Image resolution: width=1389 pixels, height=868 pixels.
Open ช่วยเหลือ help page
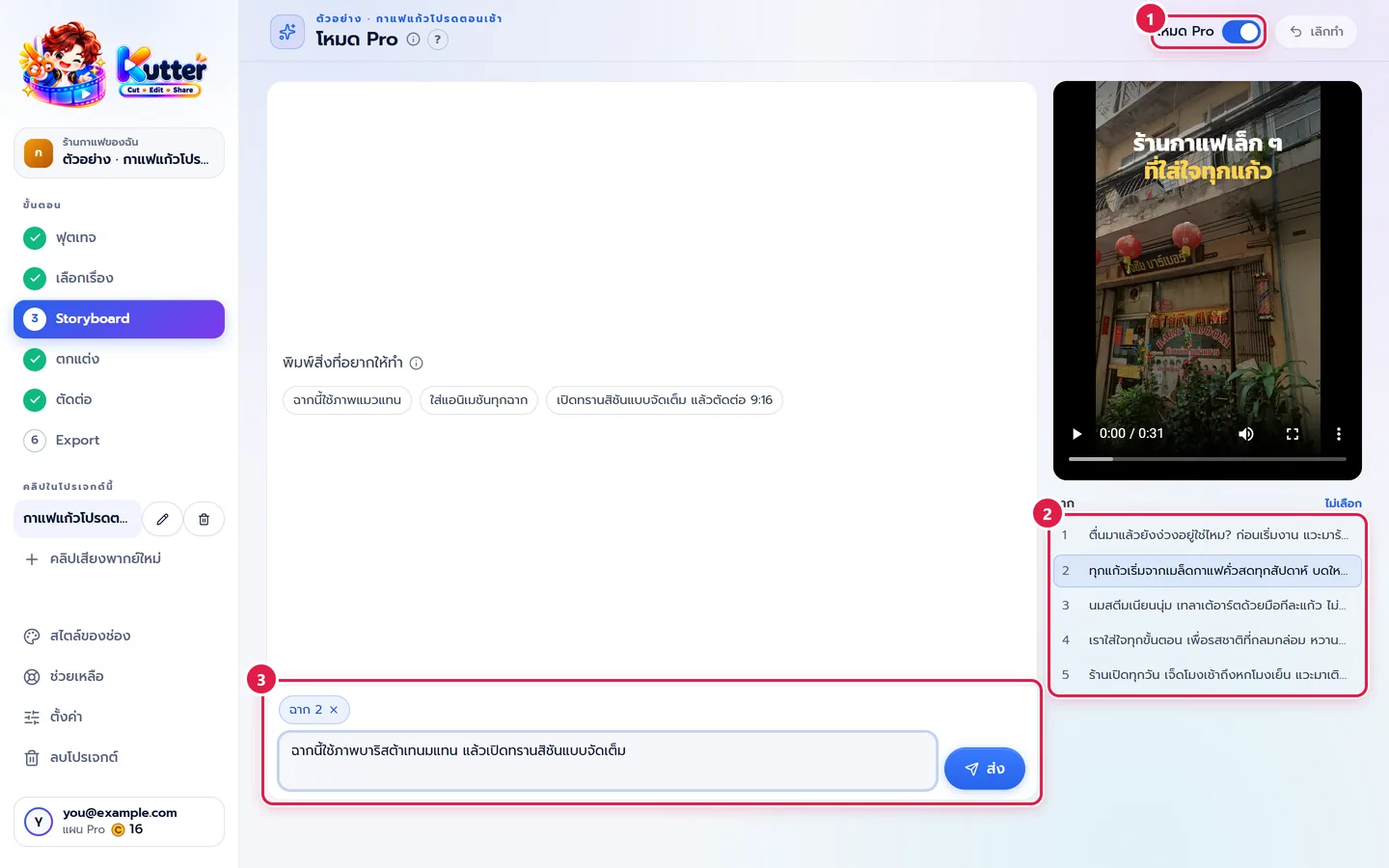click(119, 676)
